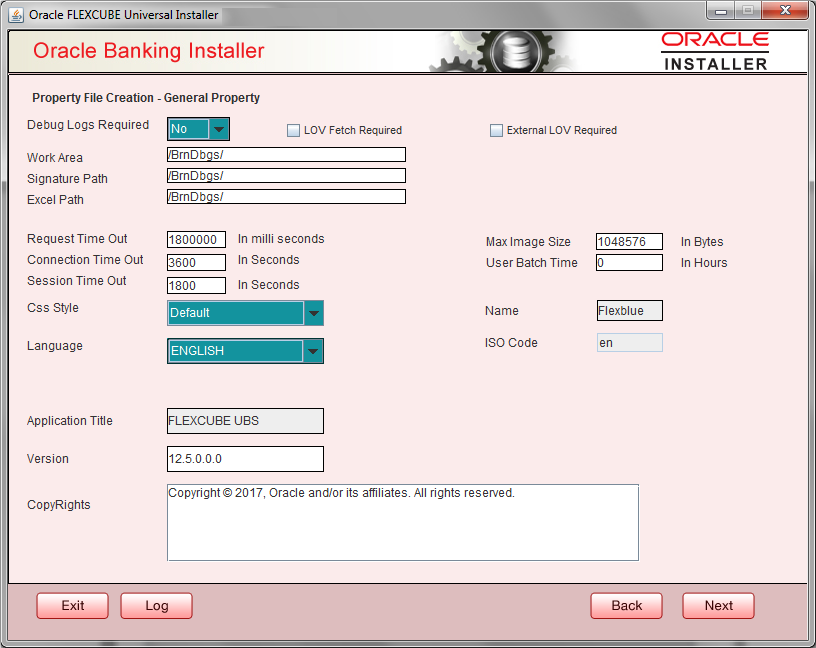Select the Request Time Out field
This screenshot has width=816, height=648.
(x=196, y=239)
